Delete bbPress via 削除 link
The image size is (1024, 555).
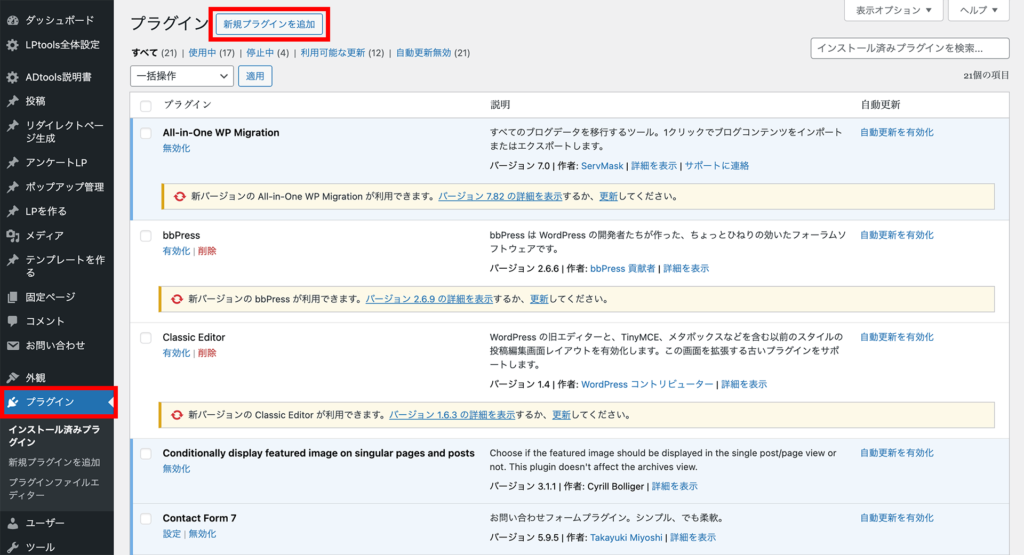(x=207, y=251)
